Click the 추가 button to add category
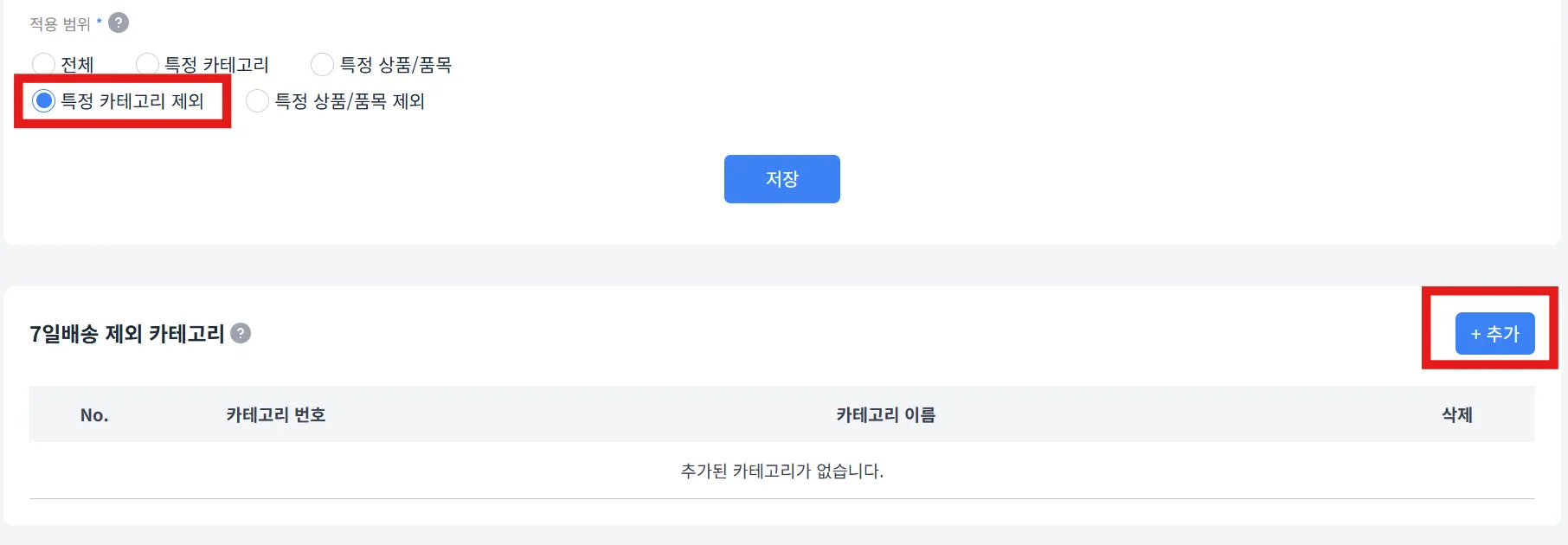Screen dimensions: 1568x545 pos(1494,334)
